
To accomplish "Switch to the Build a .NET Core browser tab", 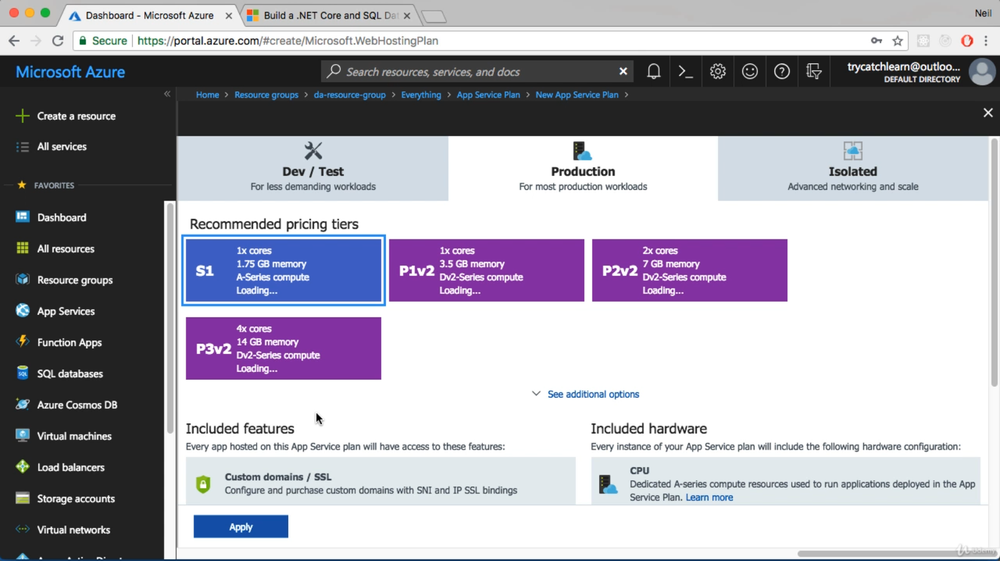I will tap(330, 15).
